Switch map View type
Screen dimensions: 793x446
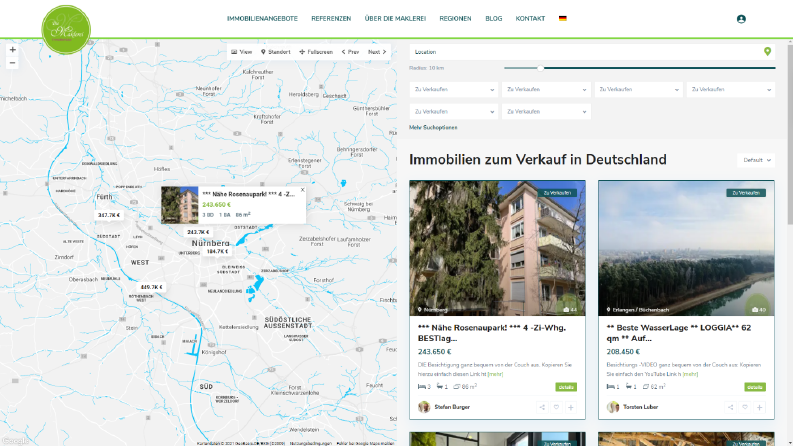(x=242, y=52)
